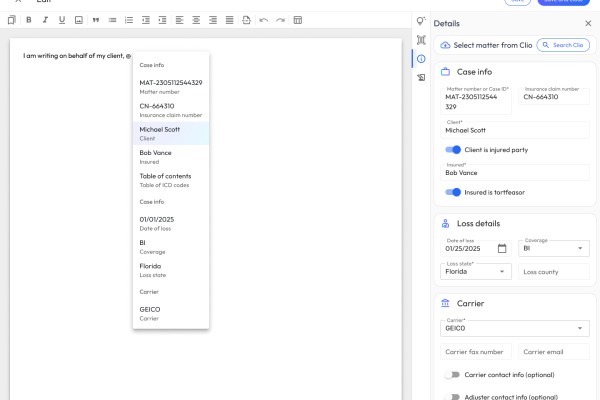Enable Carrier contact info toggle
Screen dimensions: 600x400
453,375
